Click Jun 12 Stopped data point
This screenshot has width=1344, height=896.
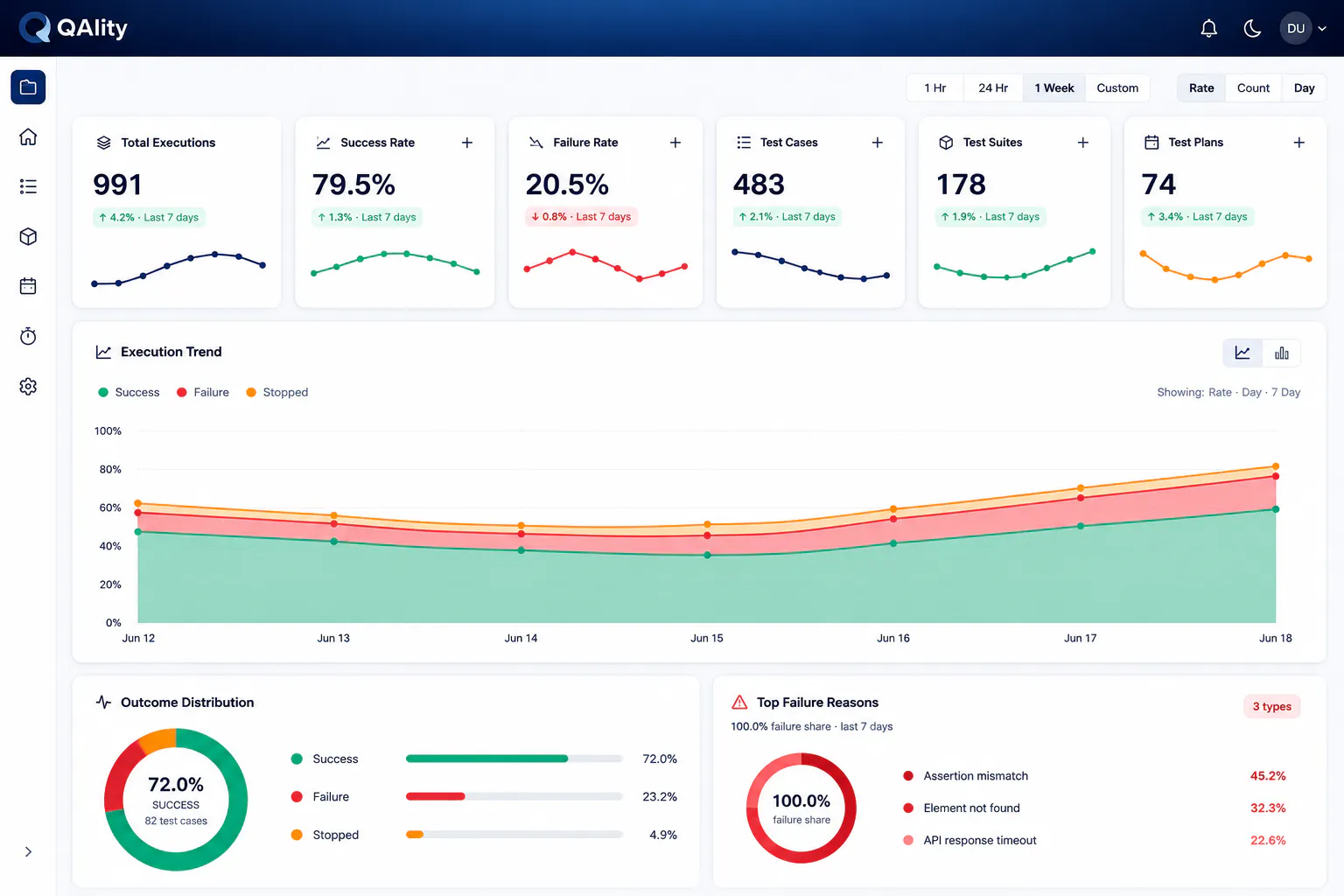(x=138, y=503)
